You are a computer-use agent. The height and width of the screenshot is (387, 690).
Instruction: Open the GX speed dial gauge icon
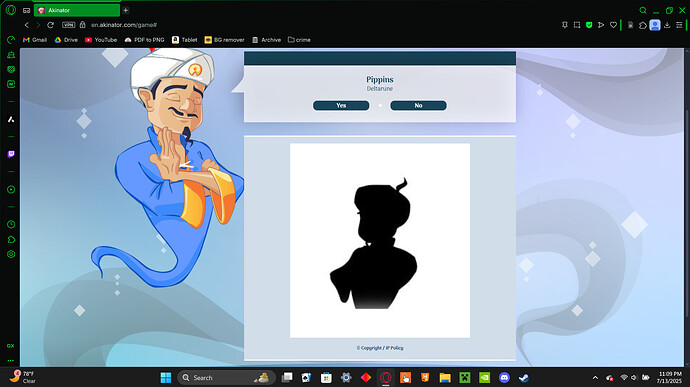pyautogui.click(x=11, y=40)
